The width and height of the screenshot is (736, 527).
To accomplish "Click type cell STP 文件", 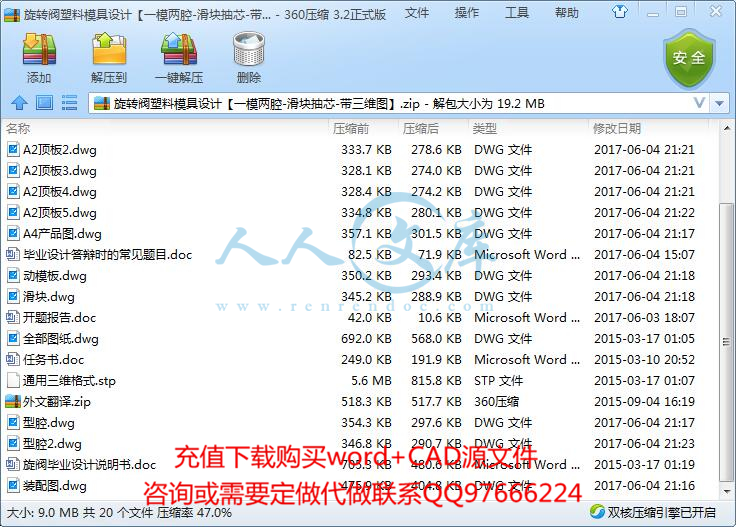I will [x=498, y=381].
